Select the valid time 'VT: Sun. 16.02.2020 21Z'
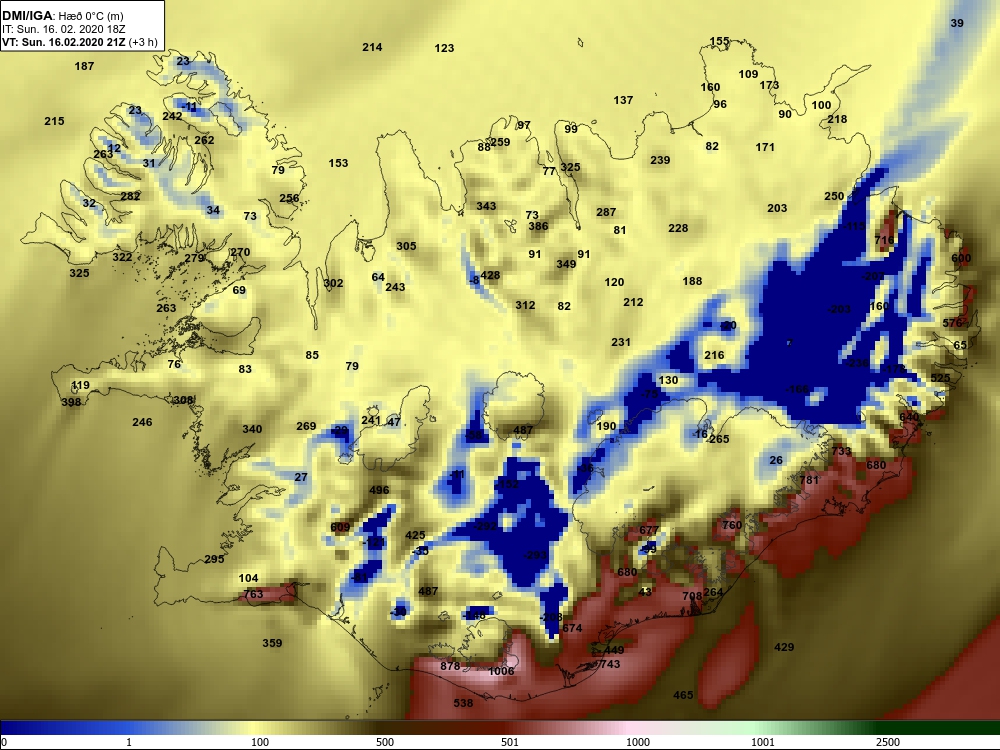The height and width of the screenshot is (750, 1000). click(x=64, y=42)
